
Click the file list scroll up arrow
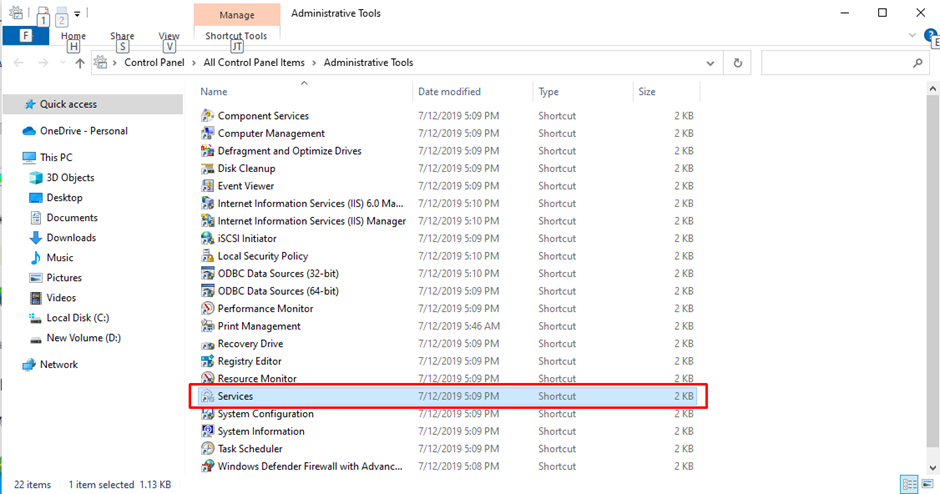pyautogui.click(x=933, y=89)
